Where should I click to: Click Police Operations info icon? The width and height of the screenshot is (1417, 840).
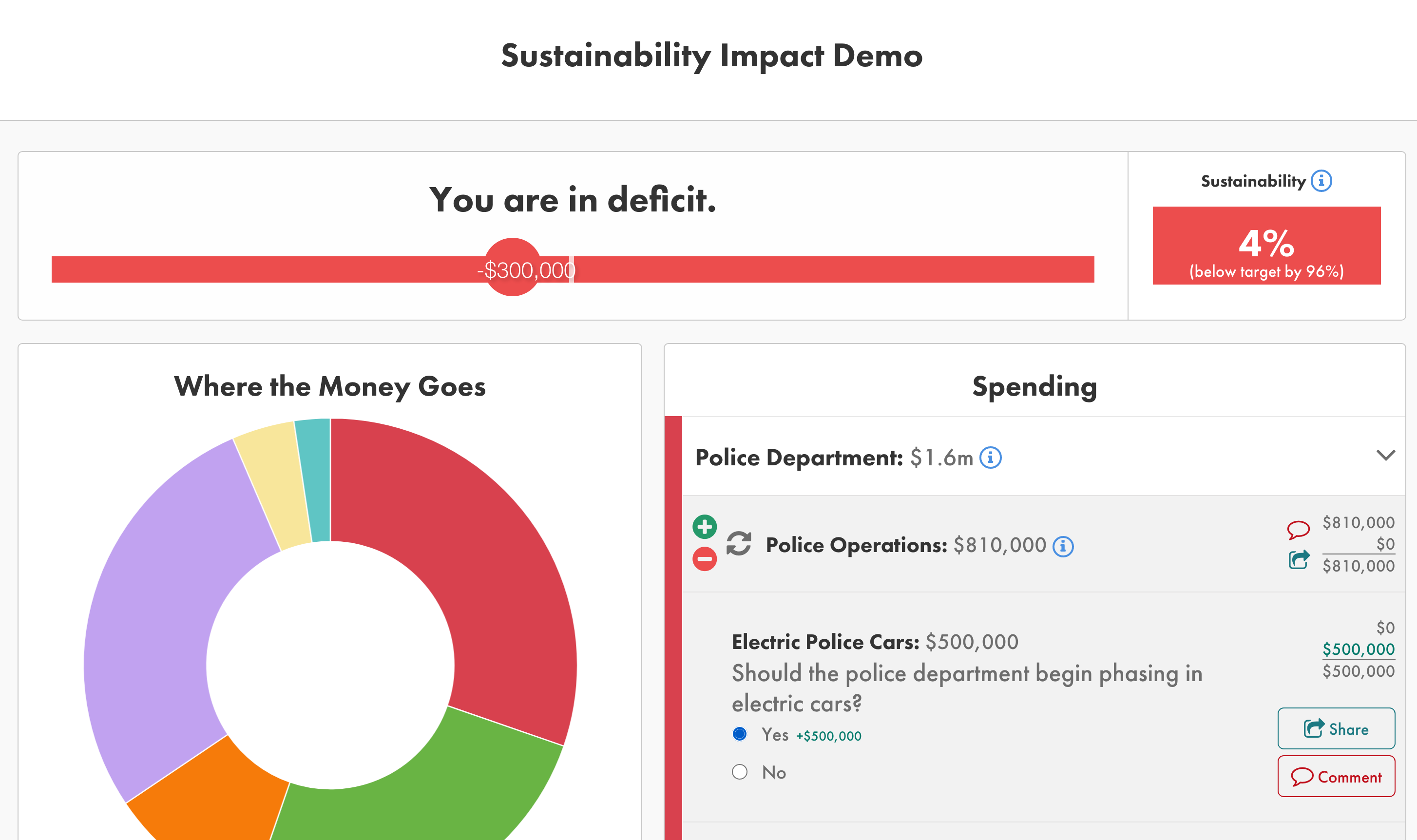pos(1063,546)
